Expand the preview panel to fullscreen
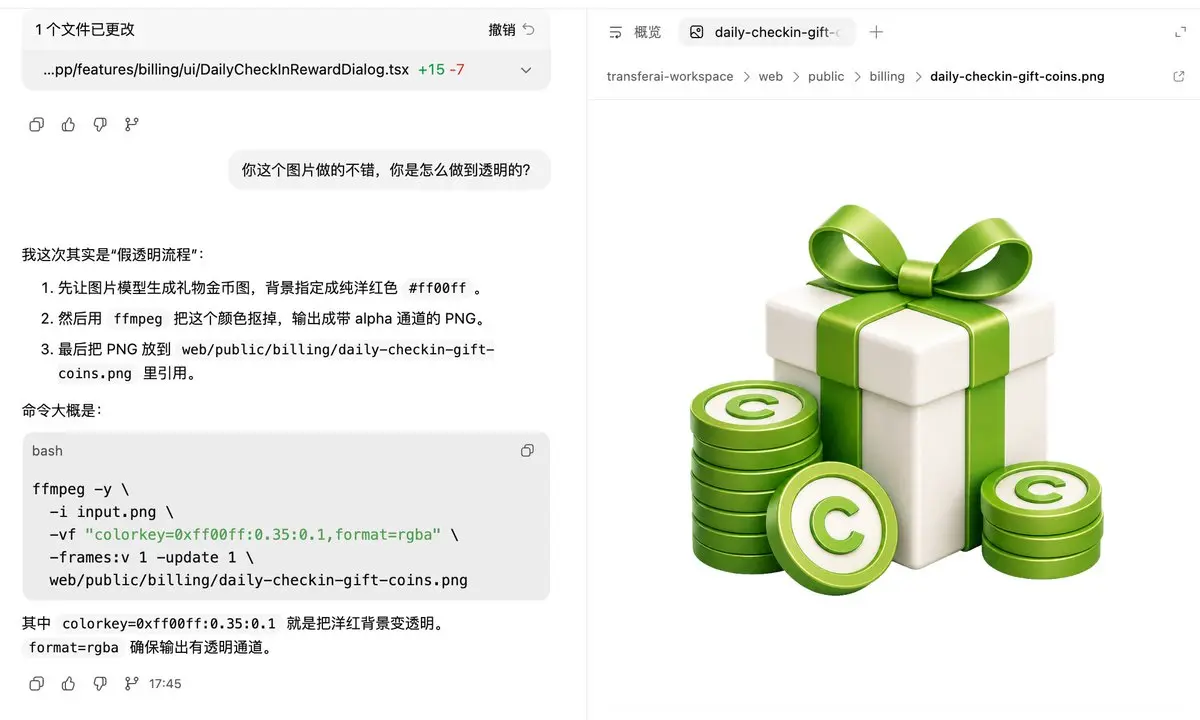The image size is (1200, 720). (x=1180, y=32)
